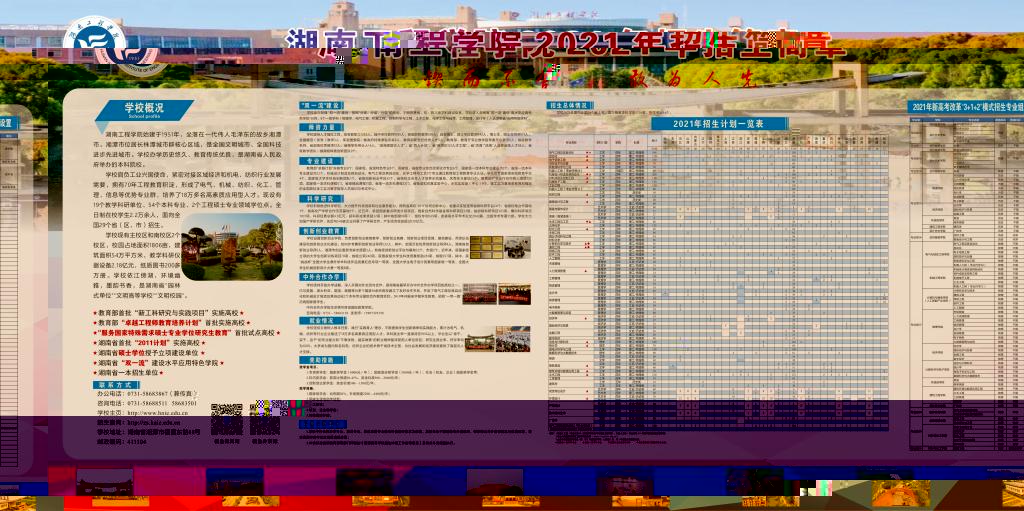The height and width of the screenshot is (511, 1024).
Task: Click the bullet line "卓越工程师教育培养计划"
Action: pyautogui.click(x=170, y=323)
